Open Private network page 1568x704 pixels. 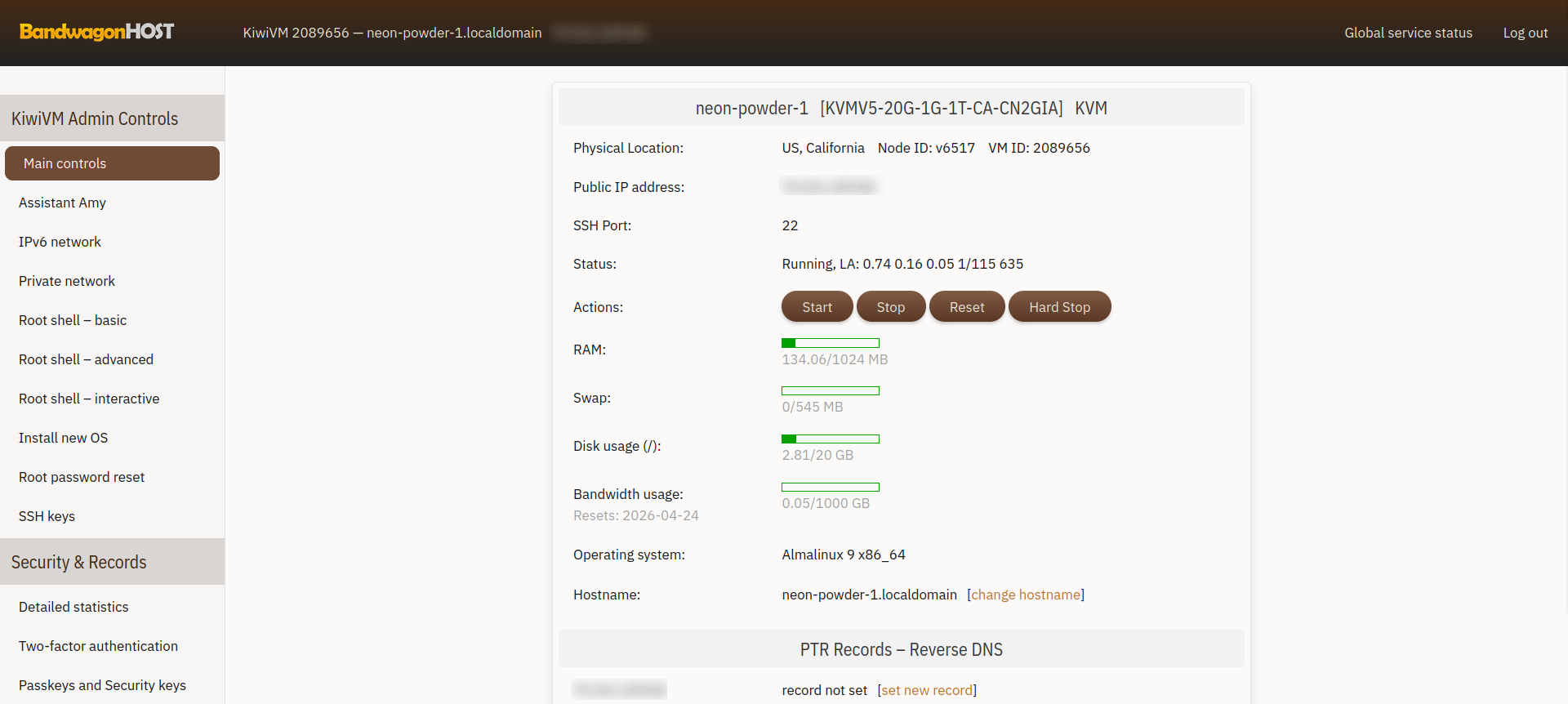click(x=67, y=281)
